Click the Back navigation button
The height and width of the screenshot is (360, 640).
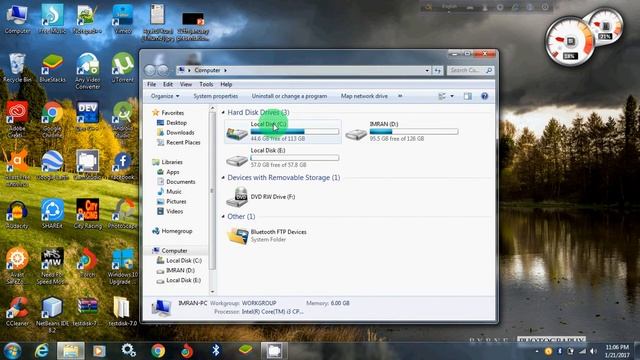(x=150, y=70)
